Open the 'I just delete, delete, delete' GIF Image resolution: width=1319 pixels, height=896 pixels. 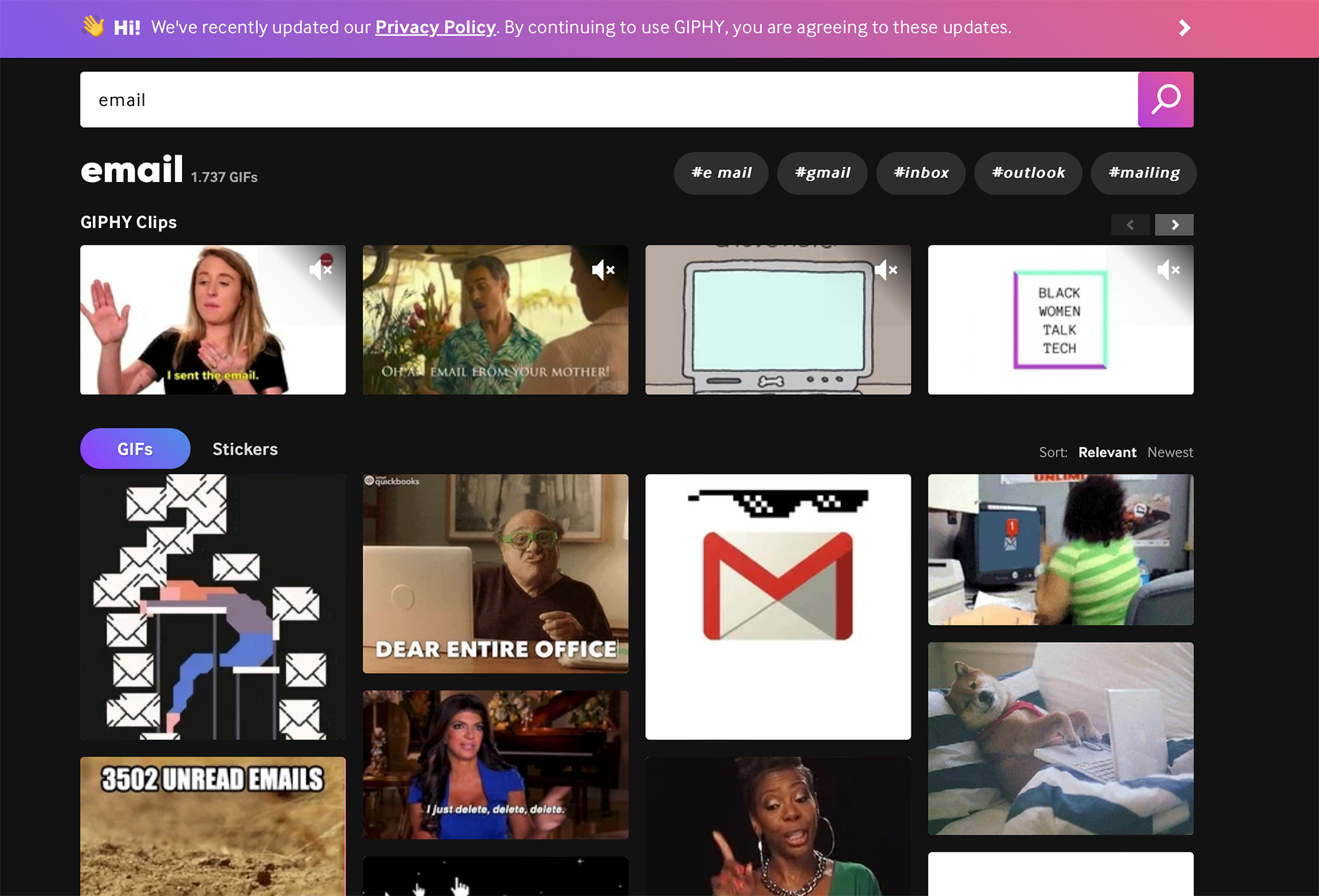click(495, 765)
